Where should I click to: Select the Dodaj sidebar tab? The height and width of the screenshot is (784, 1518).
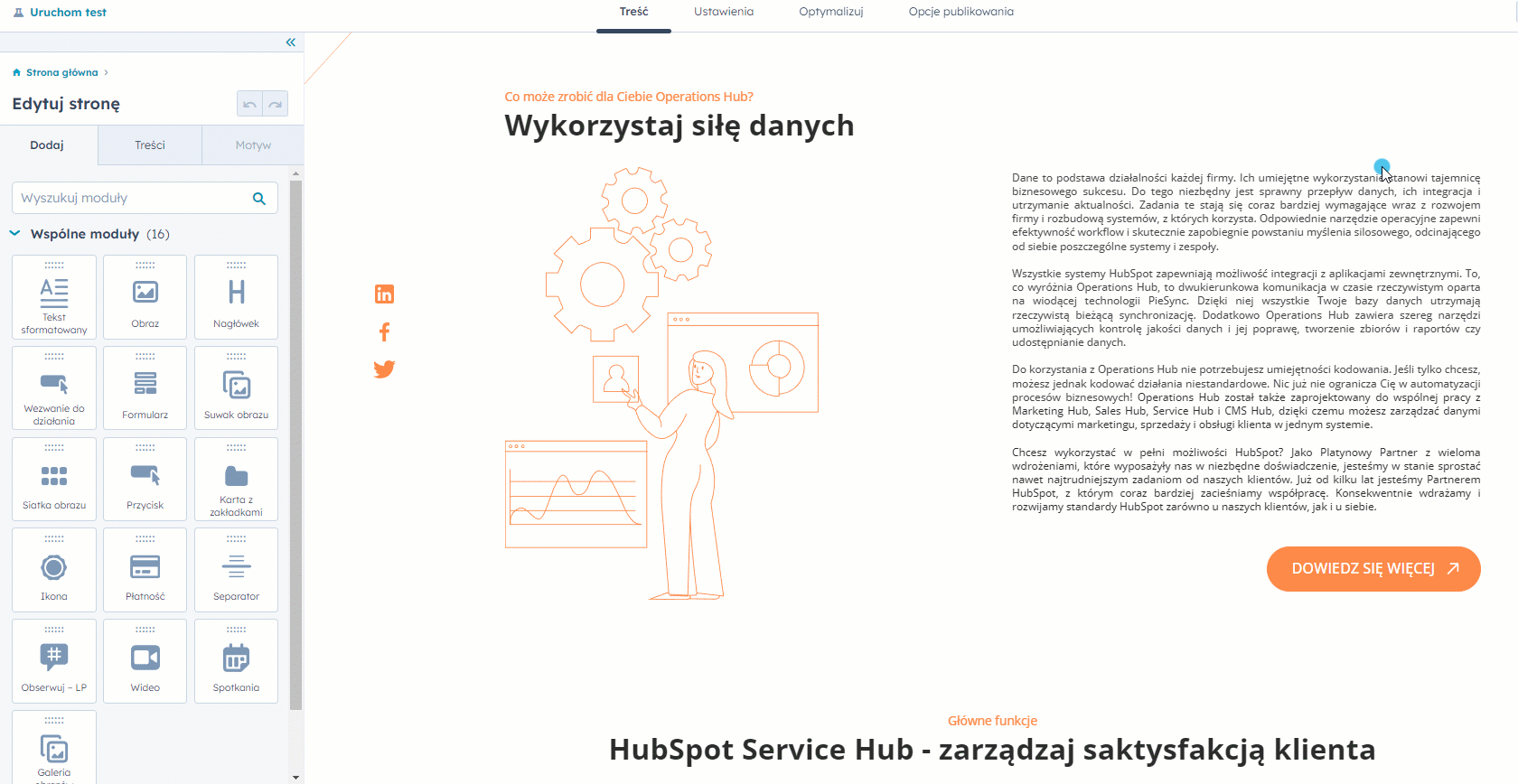(x=47, y=145)
